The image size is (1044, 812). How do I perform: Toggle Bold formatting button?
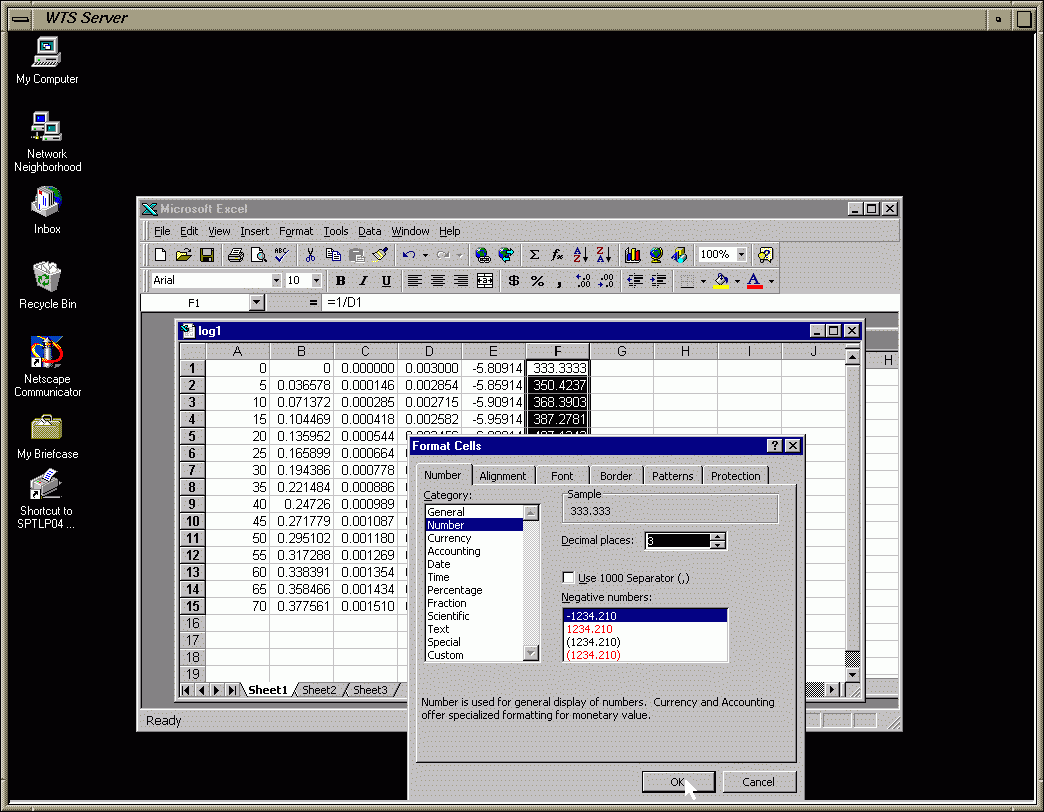[x=340, y=281]
